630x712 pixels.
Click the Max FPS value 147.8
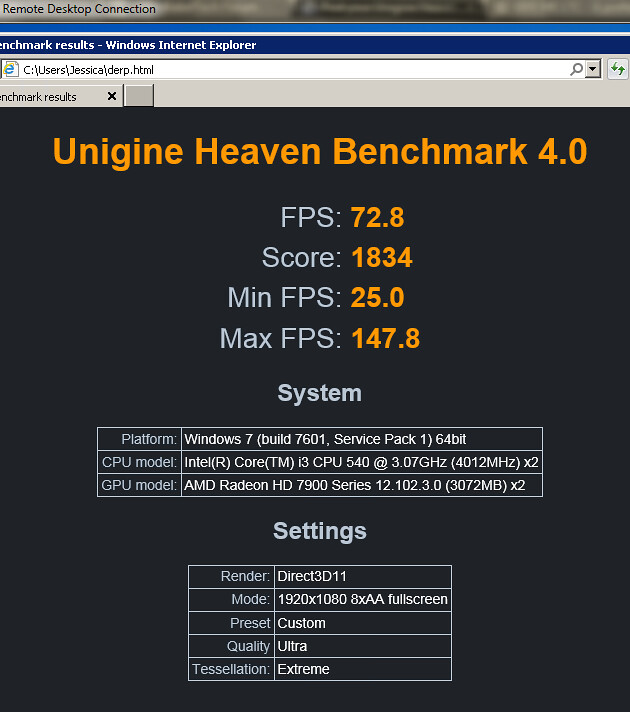385,339
